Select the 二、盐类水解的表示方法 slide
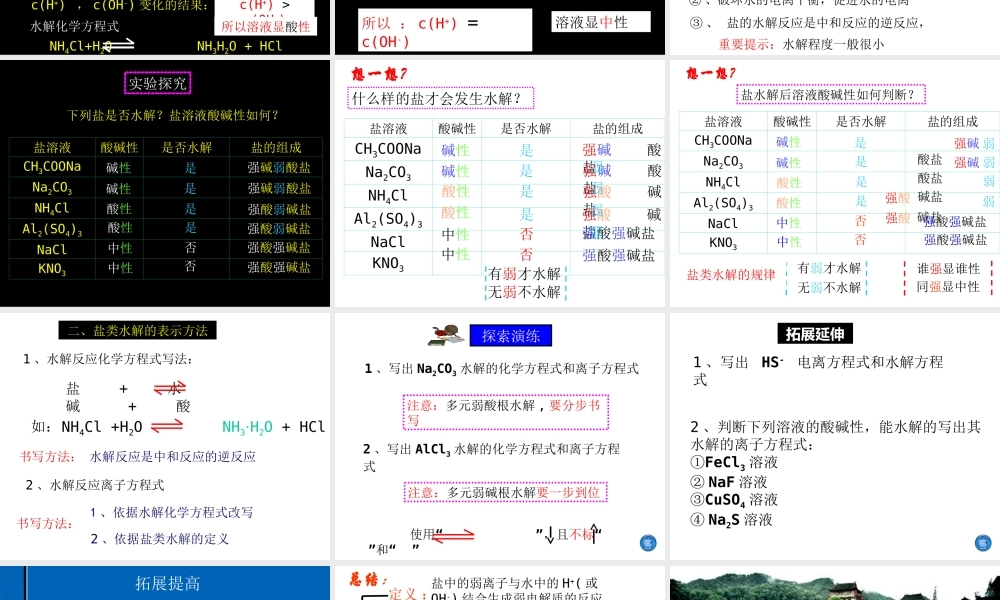The height and width of the screenshot is (600, 1000). click(165, 436)
